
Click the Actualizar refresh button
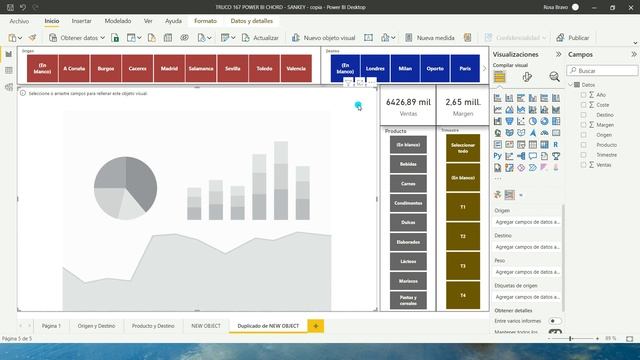tap(260, 38)
